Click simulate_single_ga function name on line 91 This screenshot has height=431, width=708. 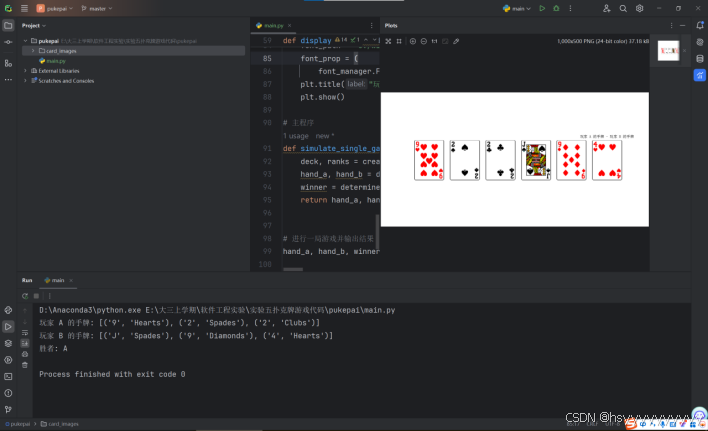(340, 148)
